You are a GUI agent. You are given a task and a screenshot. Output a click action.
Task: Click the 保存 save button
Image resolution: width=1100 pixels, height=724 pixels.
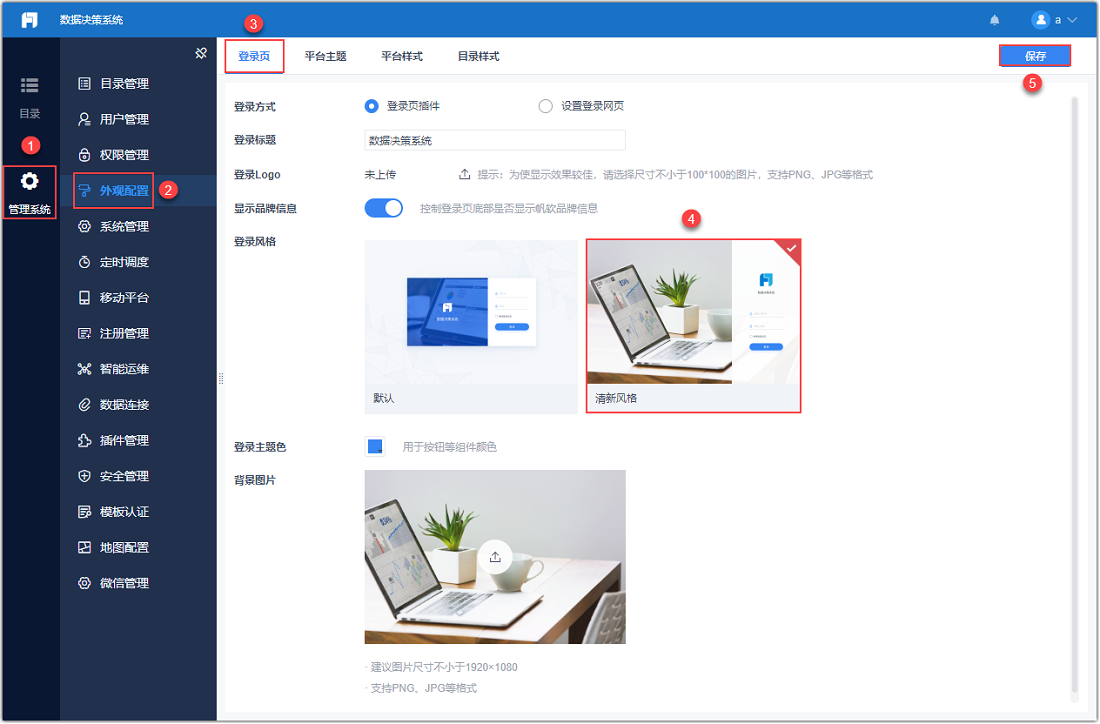(x=1035, y=55)
